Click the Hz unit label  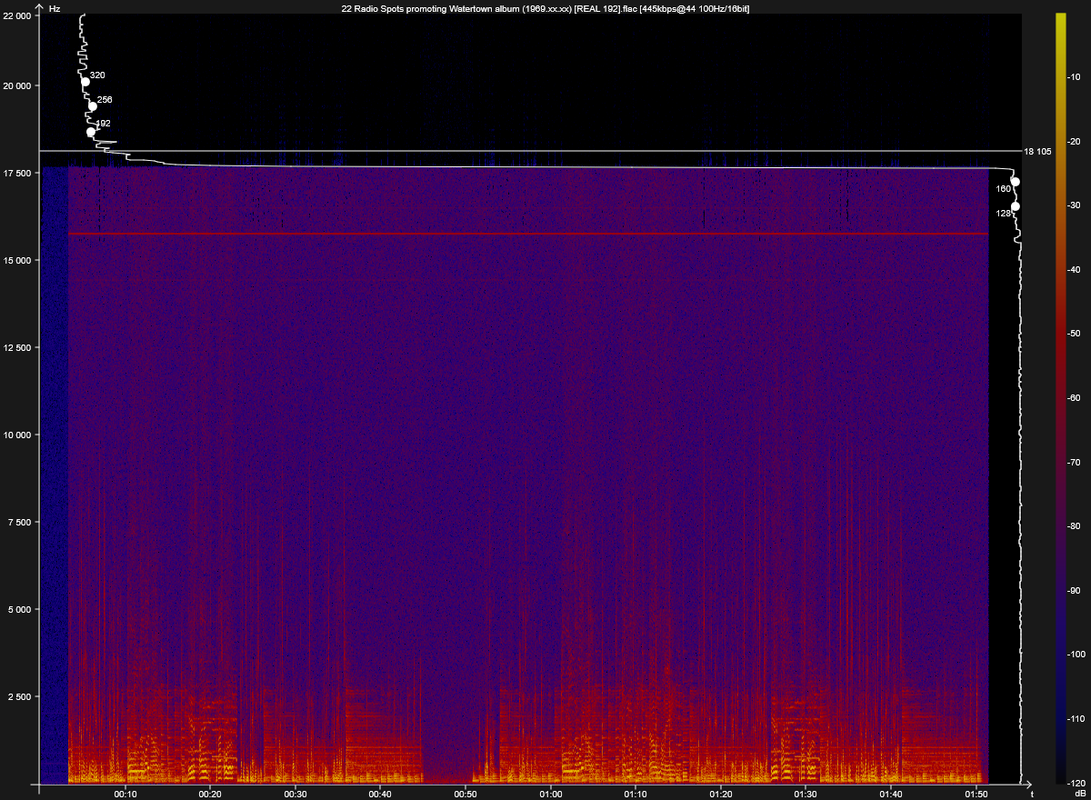click(x=54, y=9)
